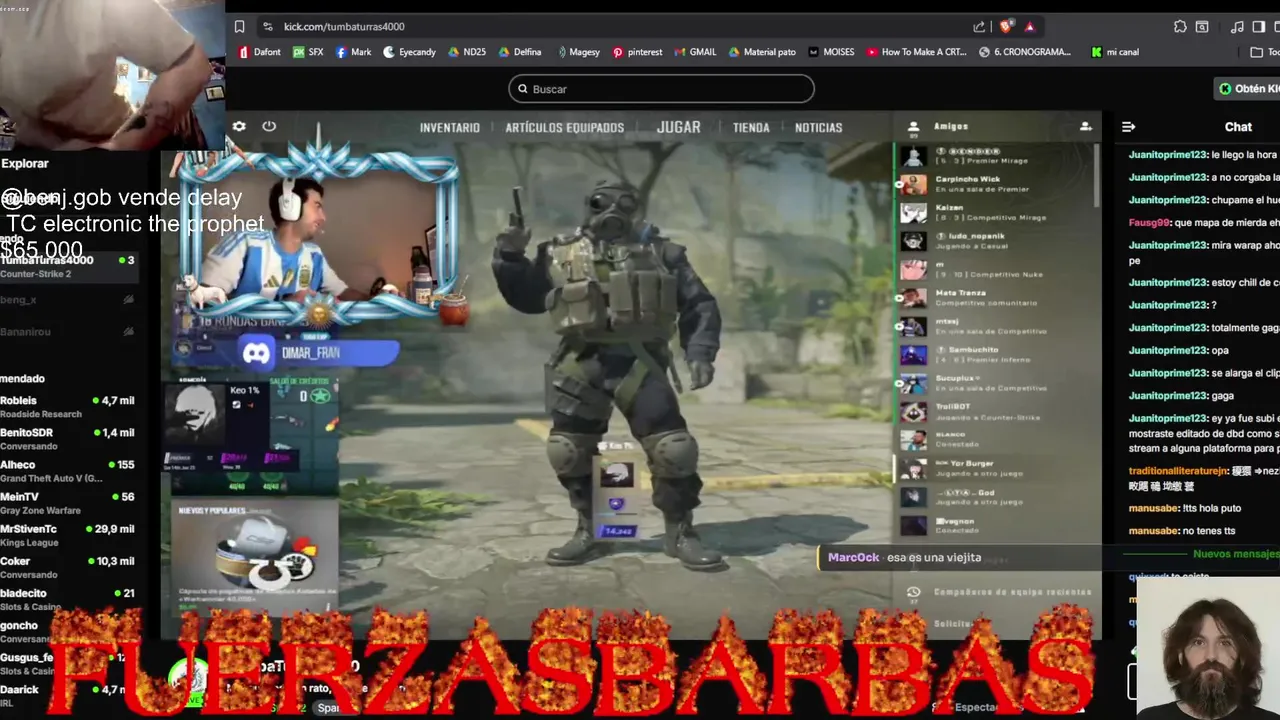Click traditionalliteraturejn username in chat
Screen dimensions: 1280x720
[x=1178, y=470]
